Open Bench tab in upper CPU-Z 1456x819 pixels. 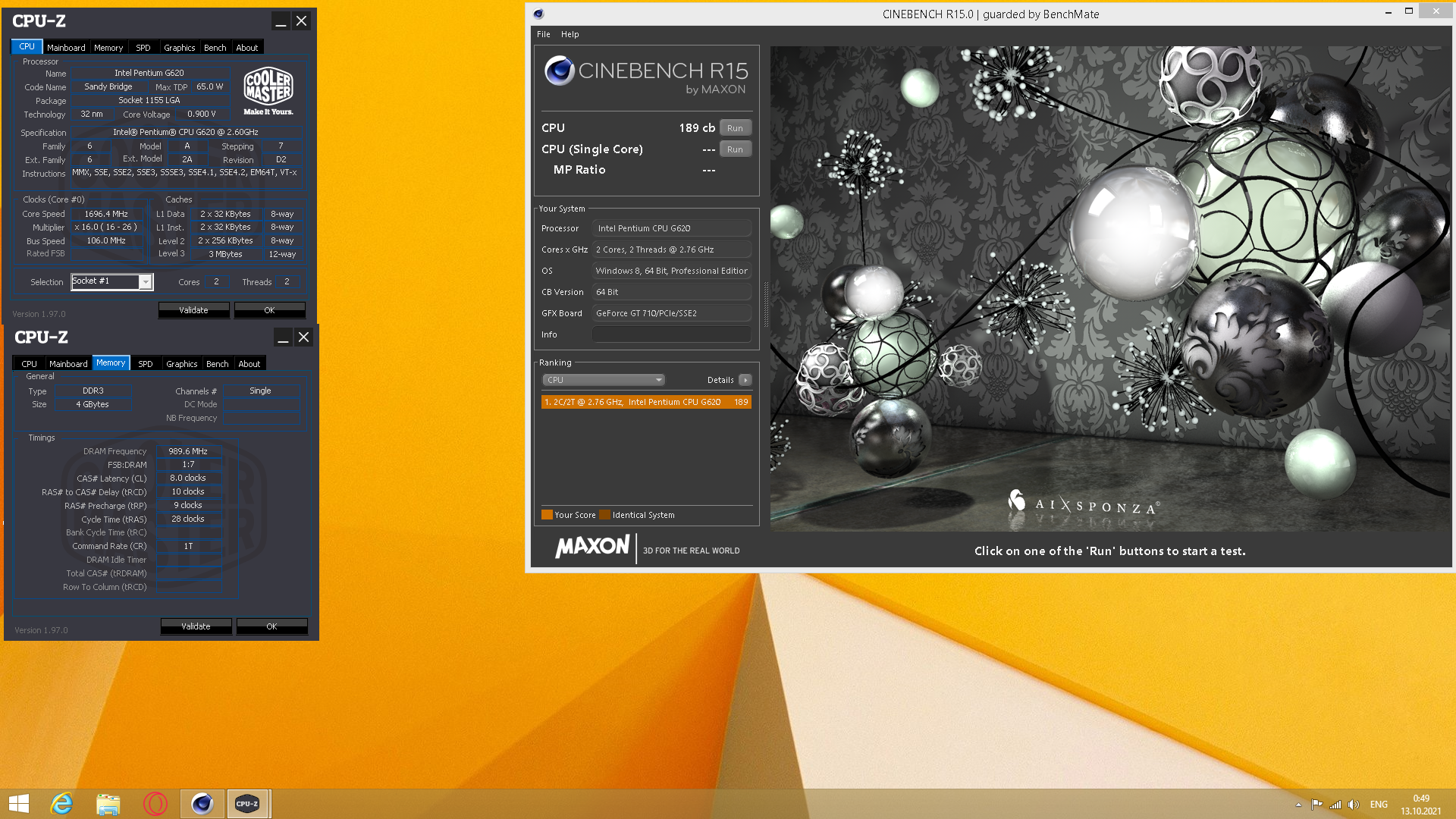[215, 47]
